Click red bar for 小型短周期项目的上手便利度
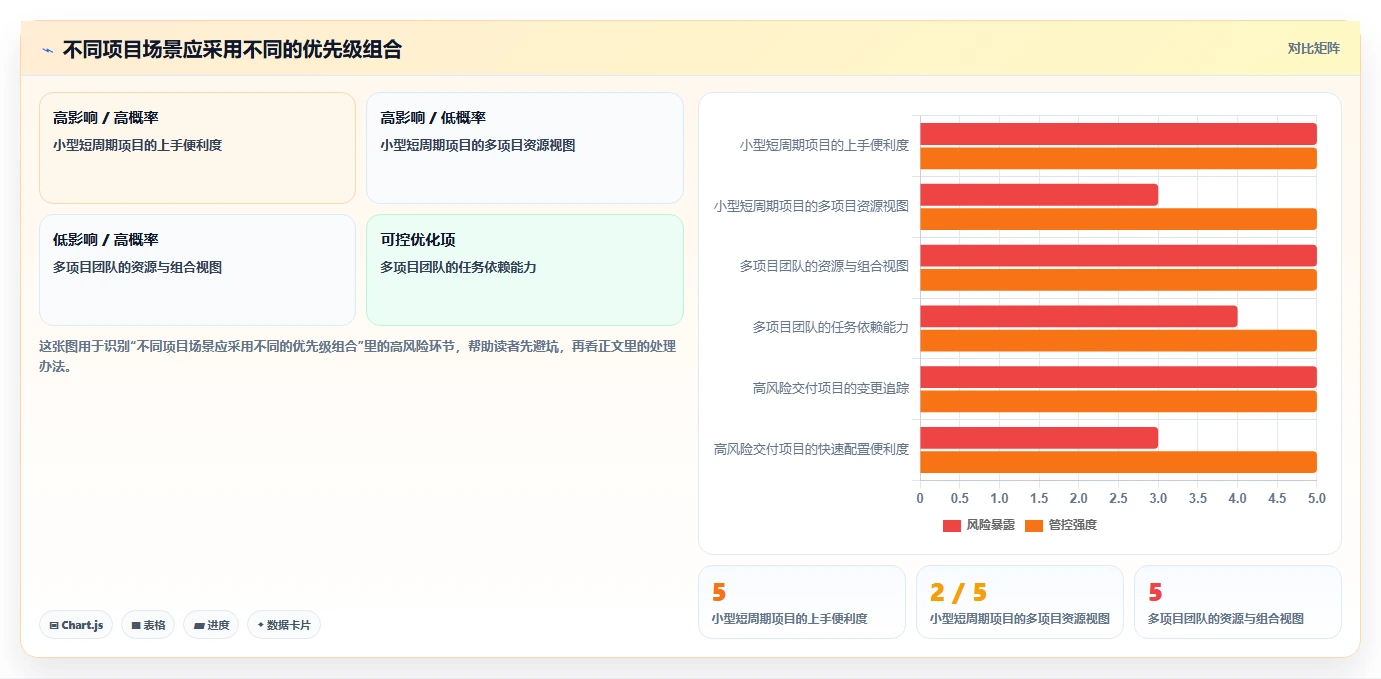Screen dimensions: 1381x679 pos(1118,134)
